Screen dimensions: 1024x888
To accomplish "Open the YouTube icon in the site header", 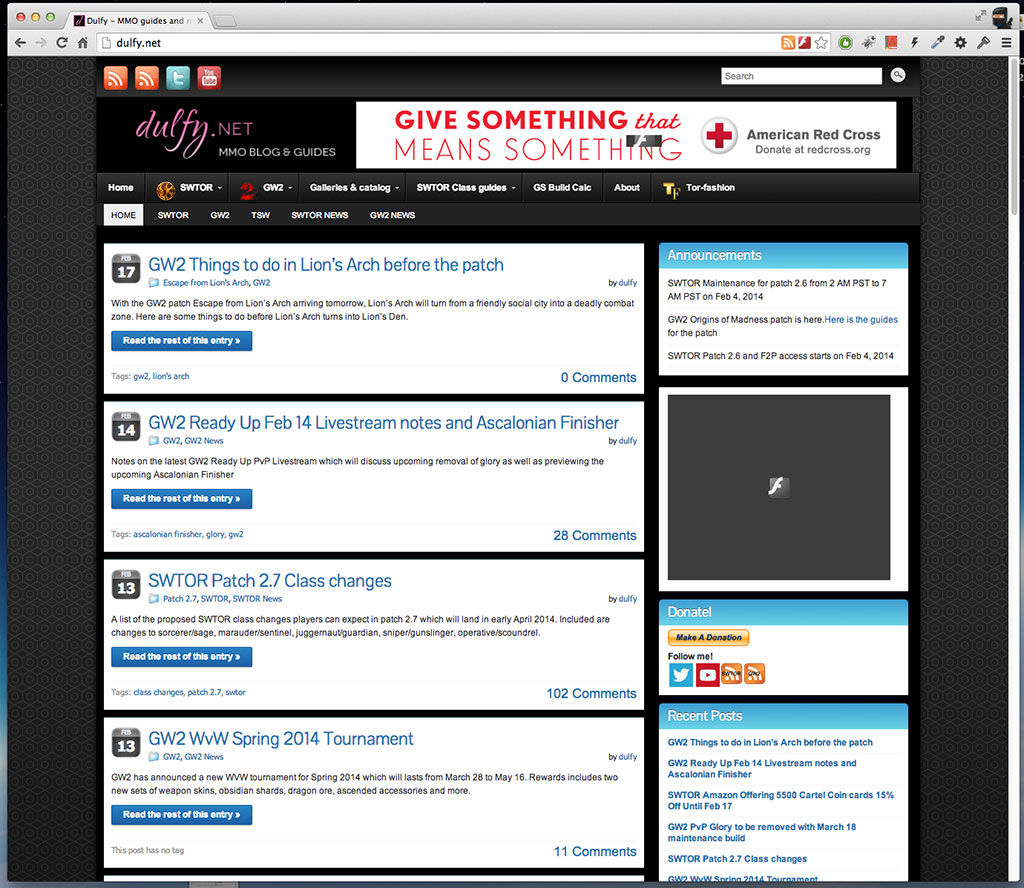I will [209, 78].
